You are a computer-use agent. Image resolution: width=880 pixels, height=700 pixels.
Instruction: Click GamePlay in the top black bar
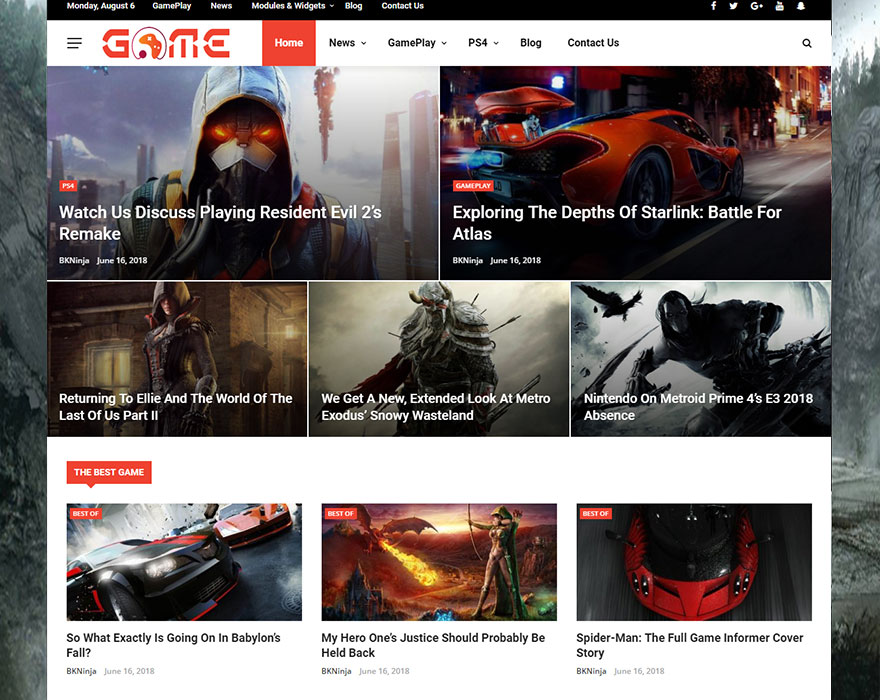click(172, 6)
